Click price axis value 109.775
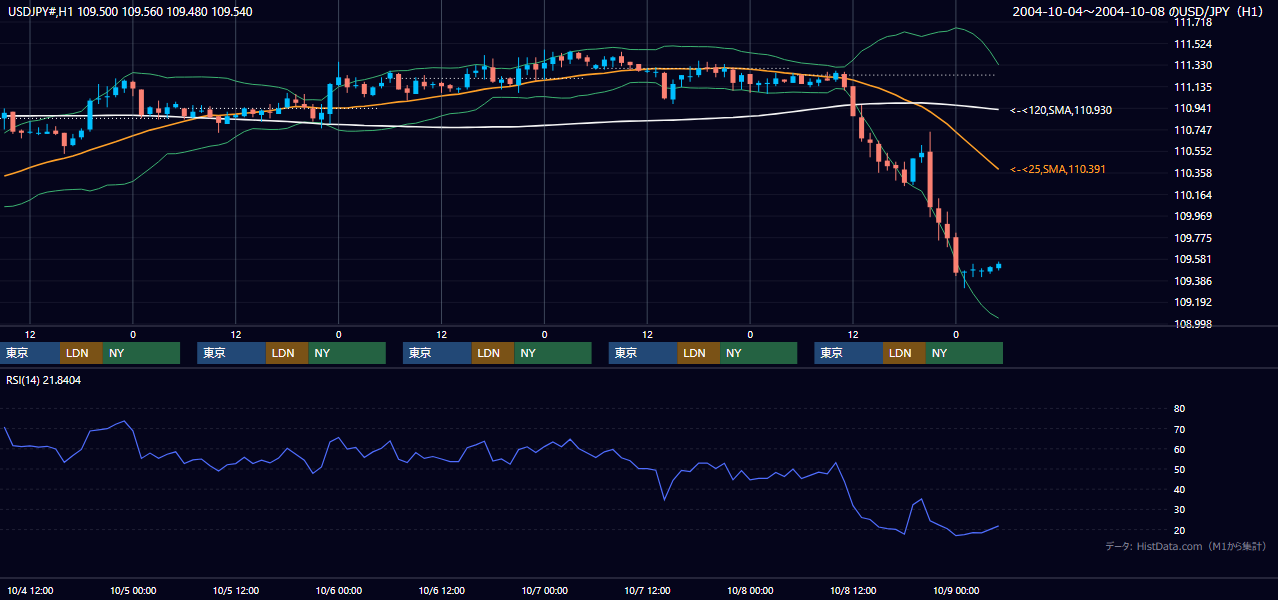Screen dimensions: 1278x600 click(1194, 238)
